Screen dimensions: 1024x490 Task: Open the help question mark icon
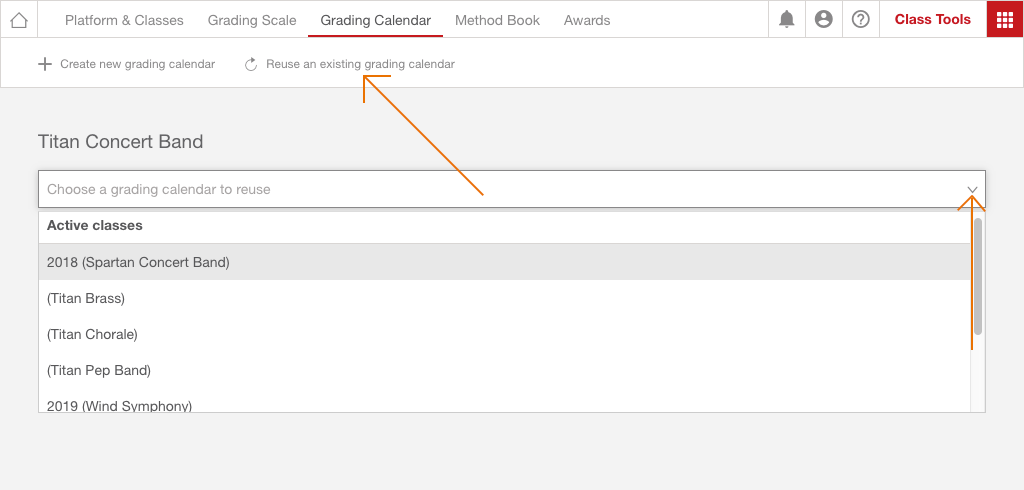click(861, 20)
